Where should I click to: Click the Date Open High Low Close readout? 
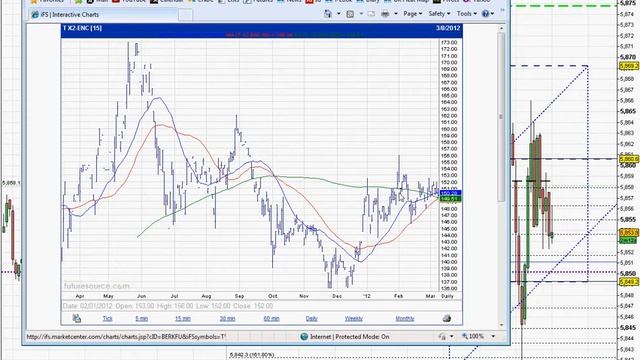click(x=168, y=306)
